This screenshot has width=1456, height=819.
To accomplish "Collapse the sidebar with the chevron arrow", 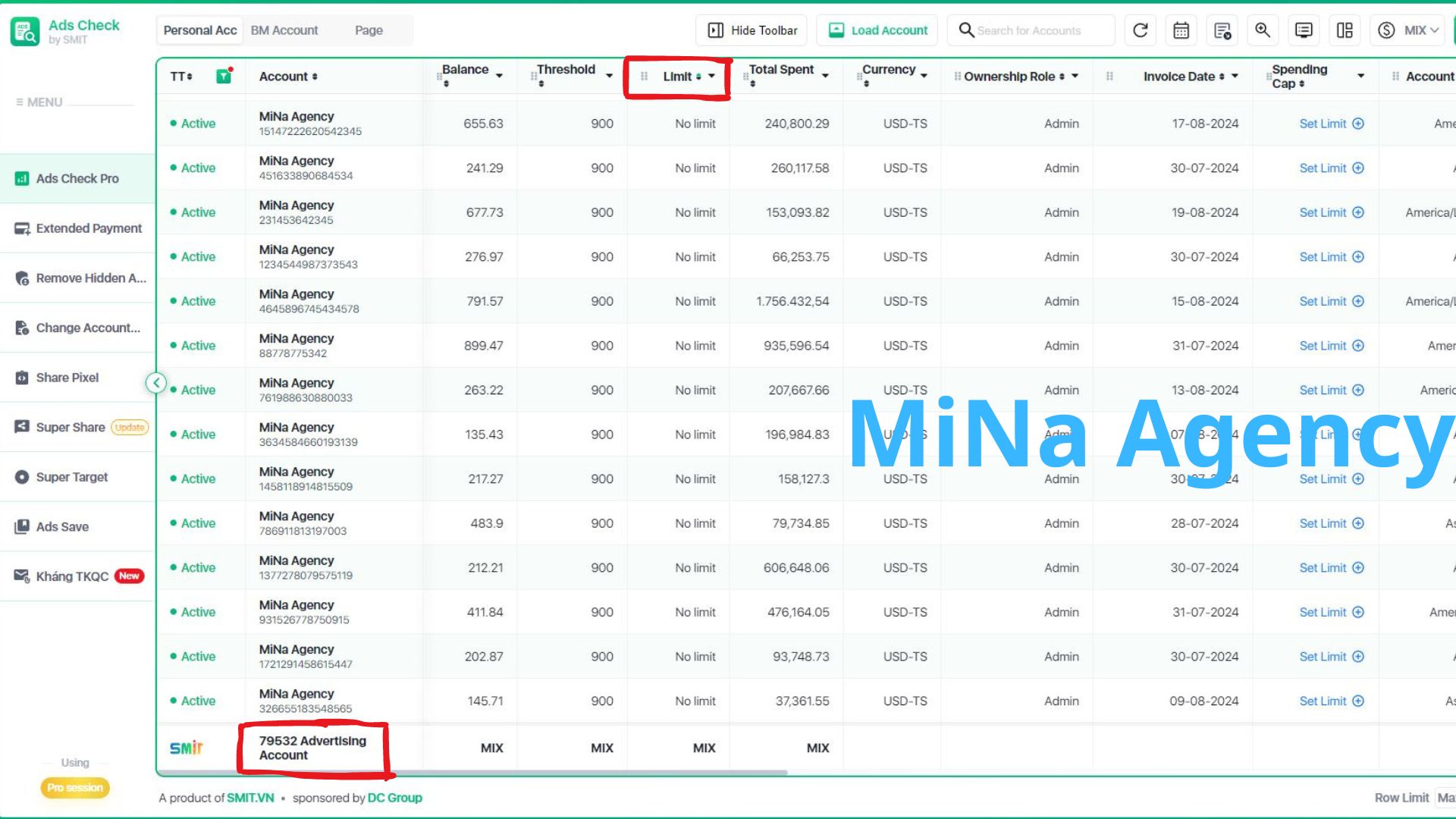I will [156, 383].
